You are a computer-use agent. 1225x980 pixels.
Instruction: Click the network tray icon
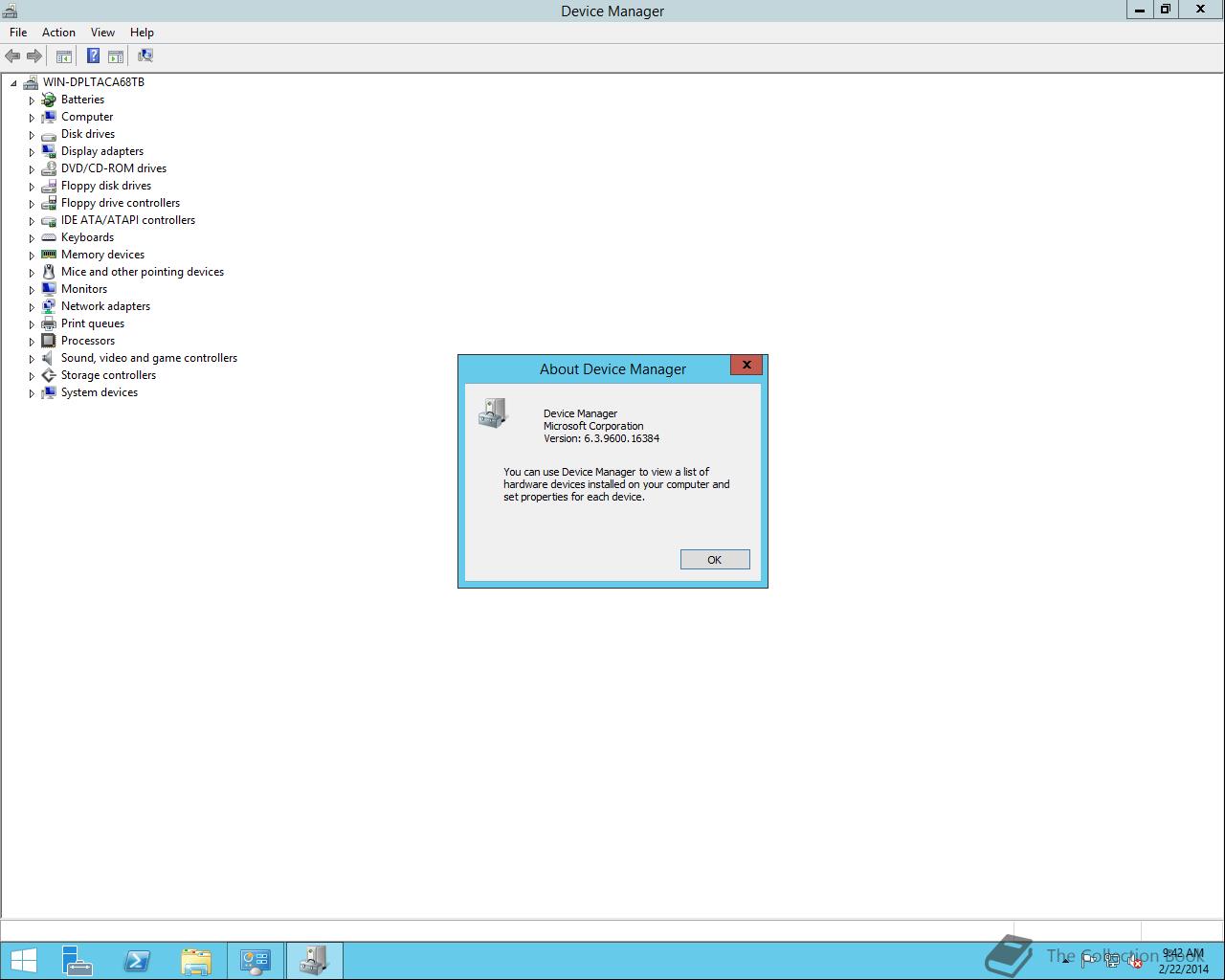[x=1112, y=962]
